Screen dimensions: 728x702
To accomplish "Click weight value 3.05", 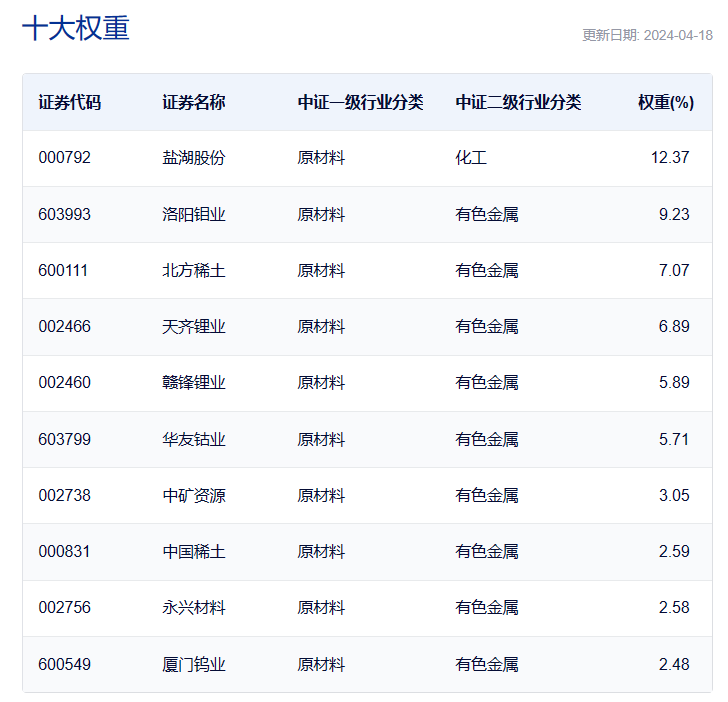I will point(674,495).
